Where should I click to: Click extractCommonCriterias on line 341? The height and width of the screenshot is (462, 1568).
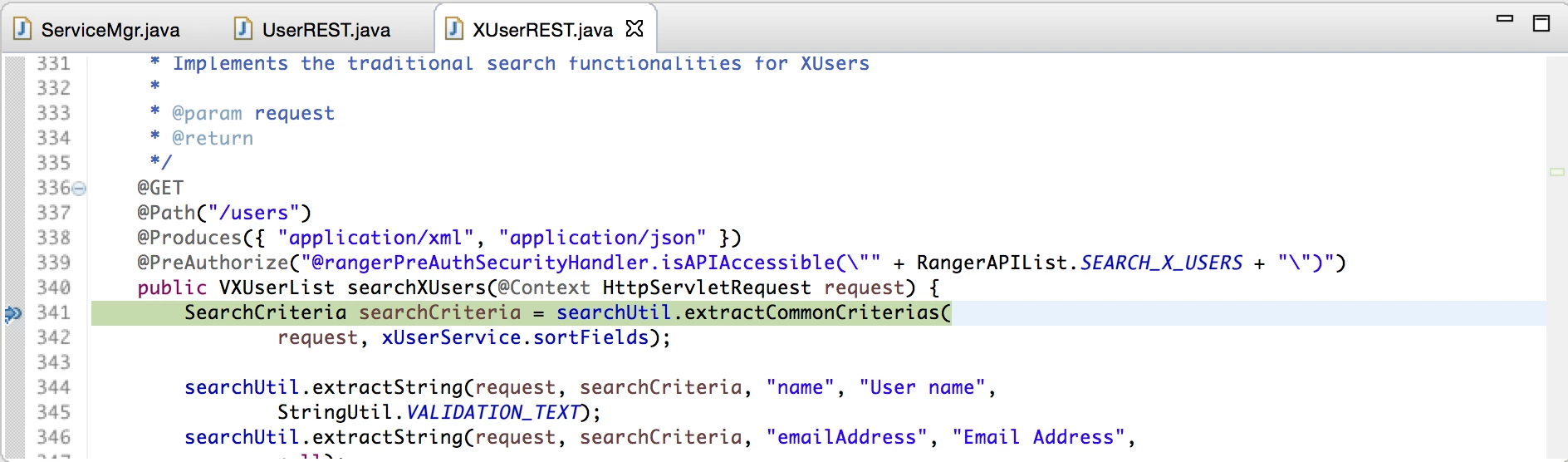811,312
